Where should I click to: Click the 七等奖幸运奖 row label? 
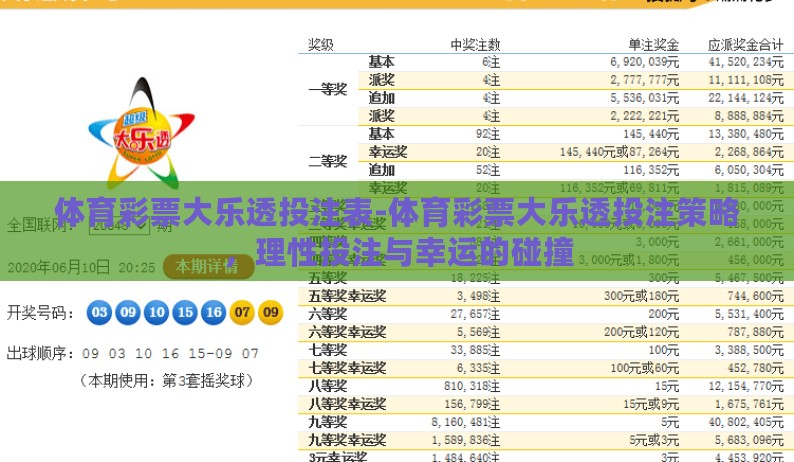pos(347,368)
